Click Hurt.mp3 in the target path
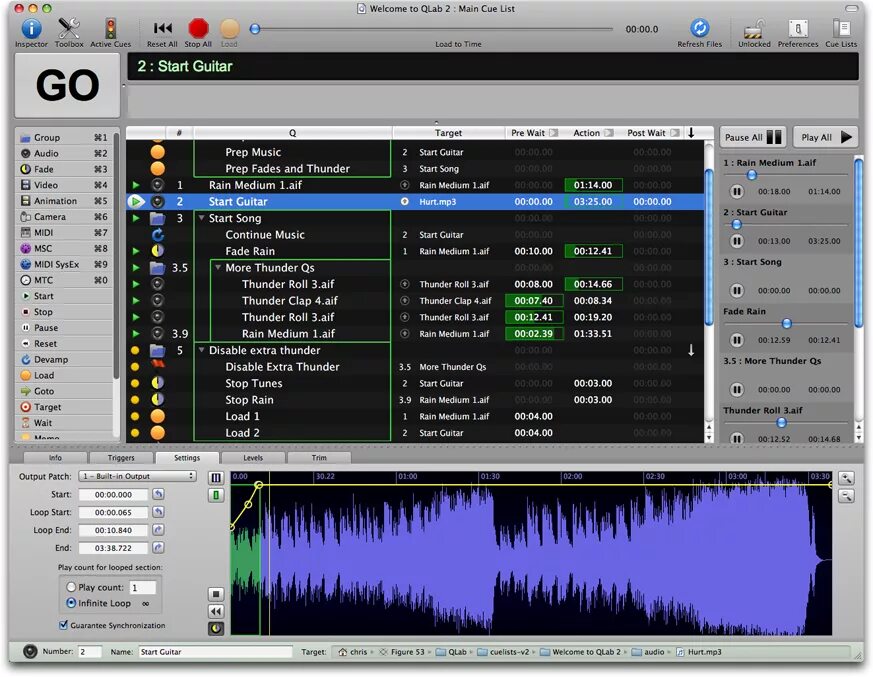This screenshot has height=677, width=873. (x=699, y=652)
